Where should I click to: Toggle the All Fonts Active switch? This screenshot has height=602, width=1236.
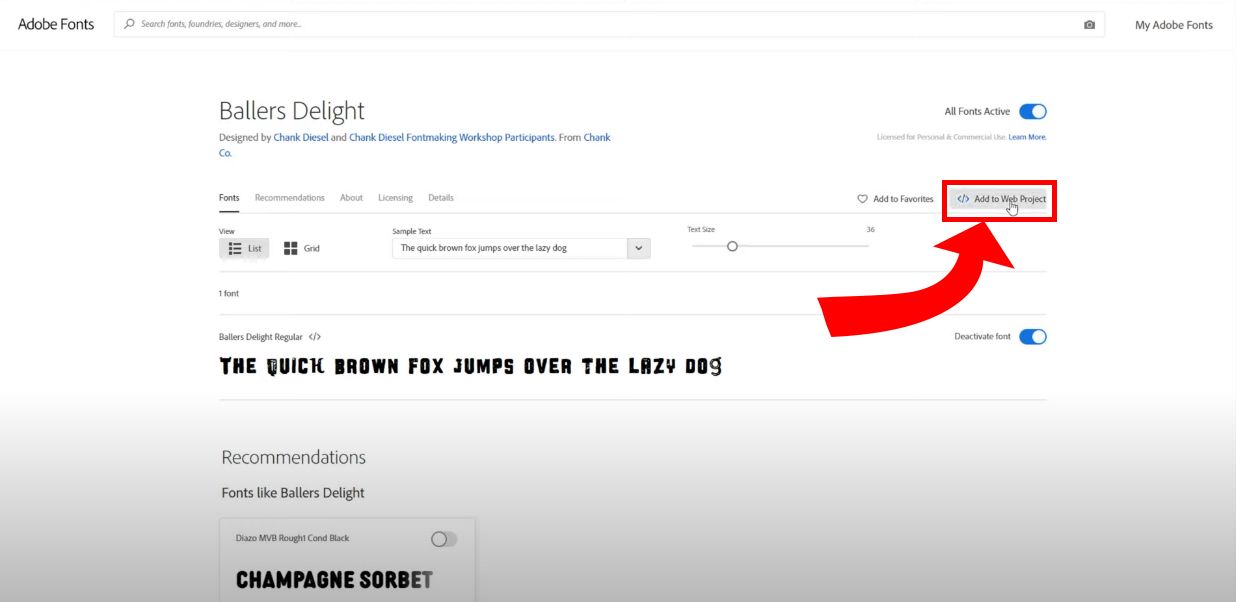1033,112
